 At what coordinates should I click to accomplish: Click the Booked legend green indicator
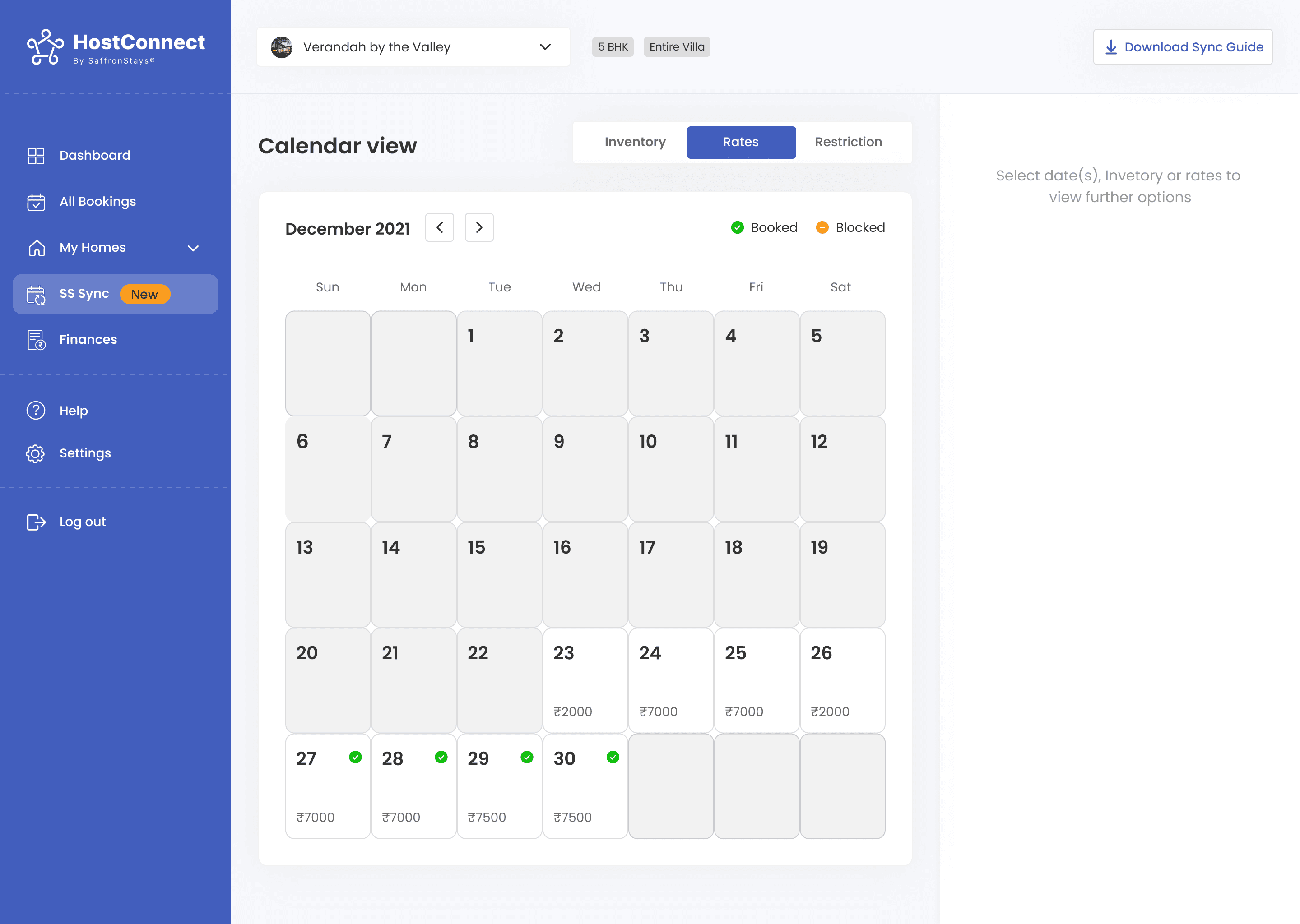[737, 227]
